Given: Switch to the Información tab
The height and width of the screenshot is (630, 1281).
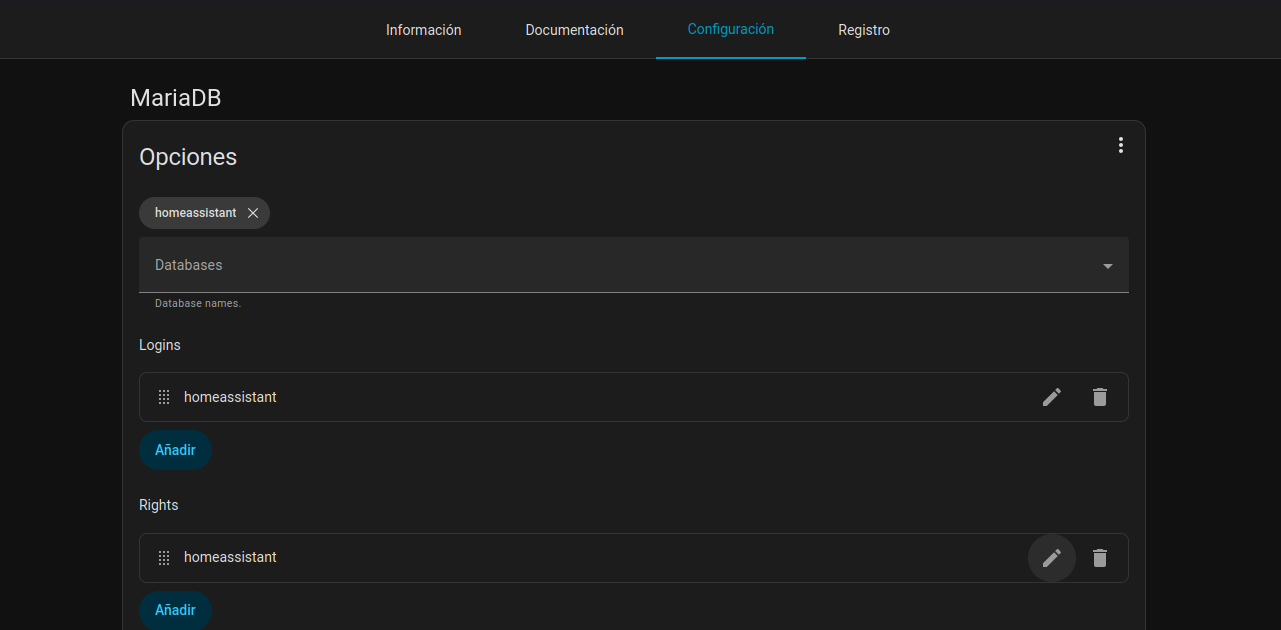Looking at the screenshot, I should pos(423,30).
